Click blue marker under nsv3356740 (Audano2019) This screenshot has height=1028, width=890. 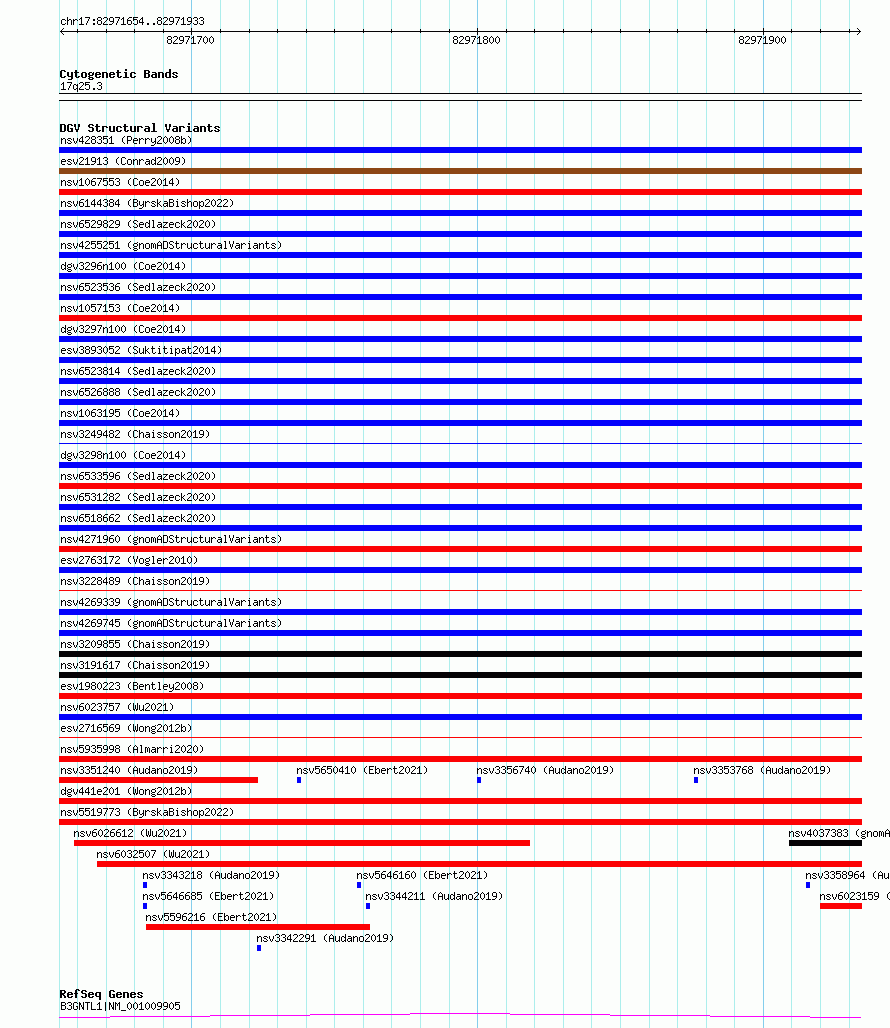(479, 780)
